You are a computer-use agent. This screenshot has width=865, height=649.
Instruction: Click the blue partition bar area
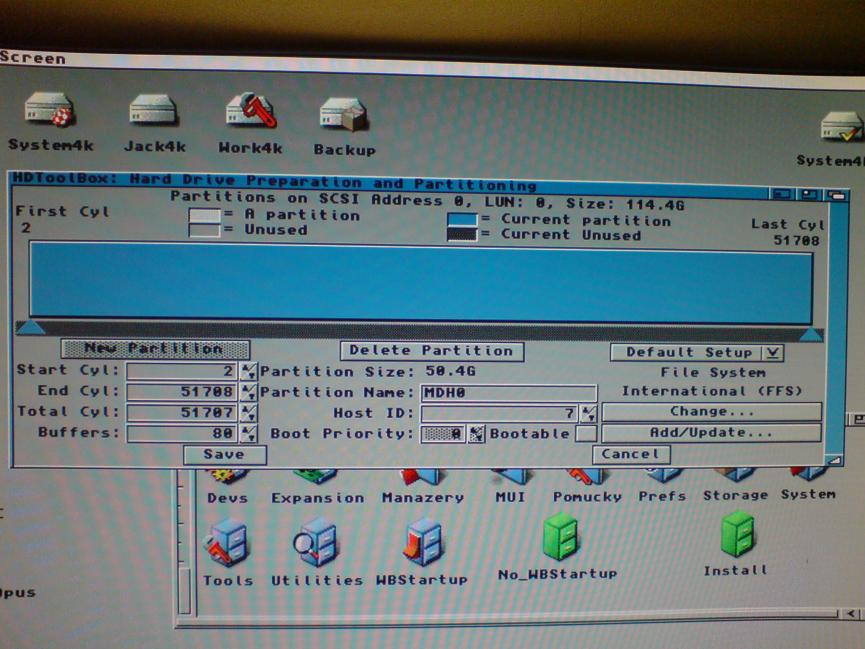point(420,283)
